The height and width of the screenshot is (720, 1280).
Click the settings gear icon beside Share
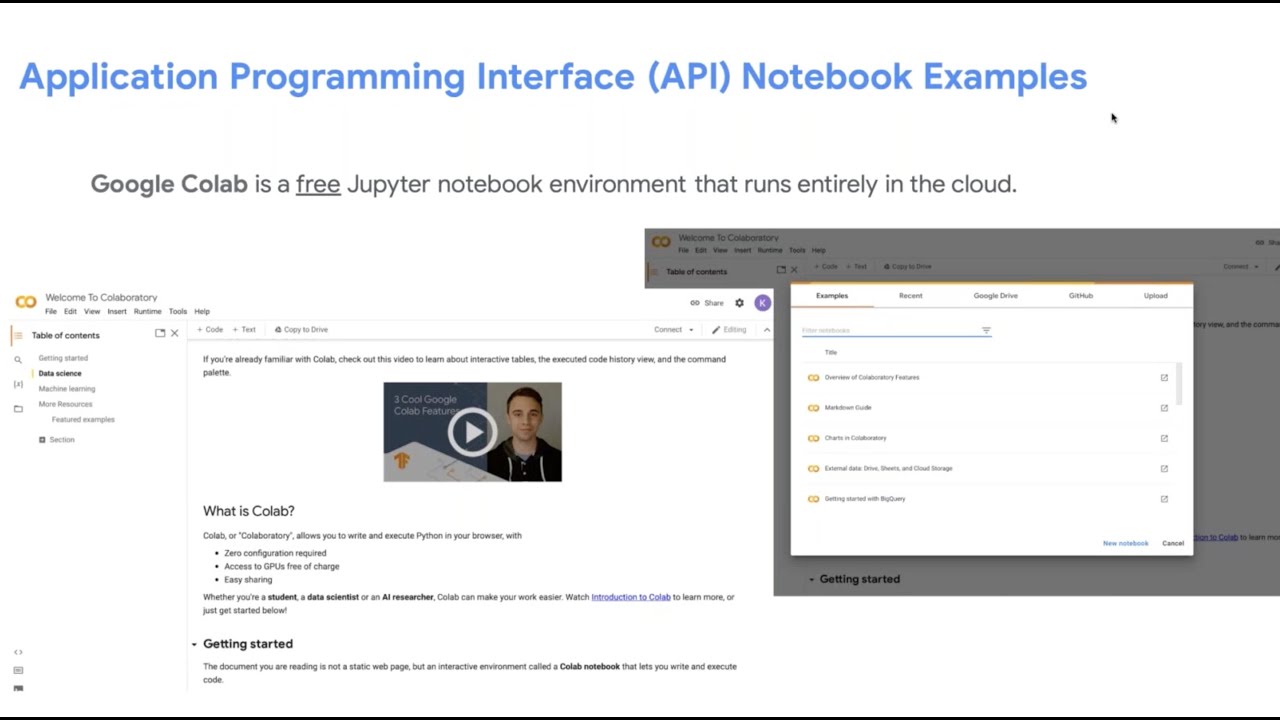(x=739, y=303)
